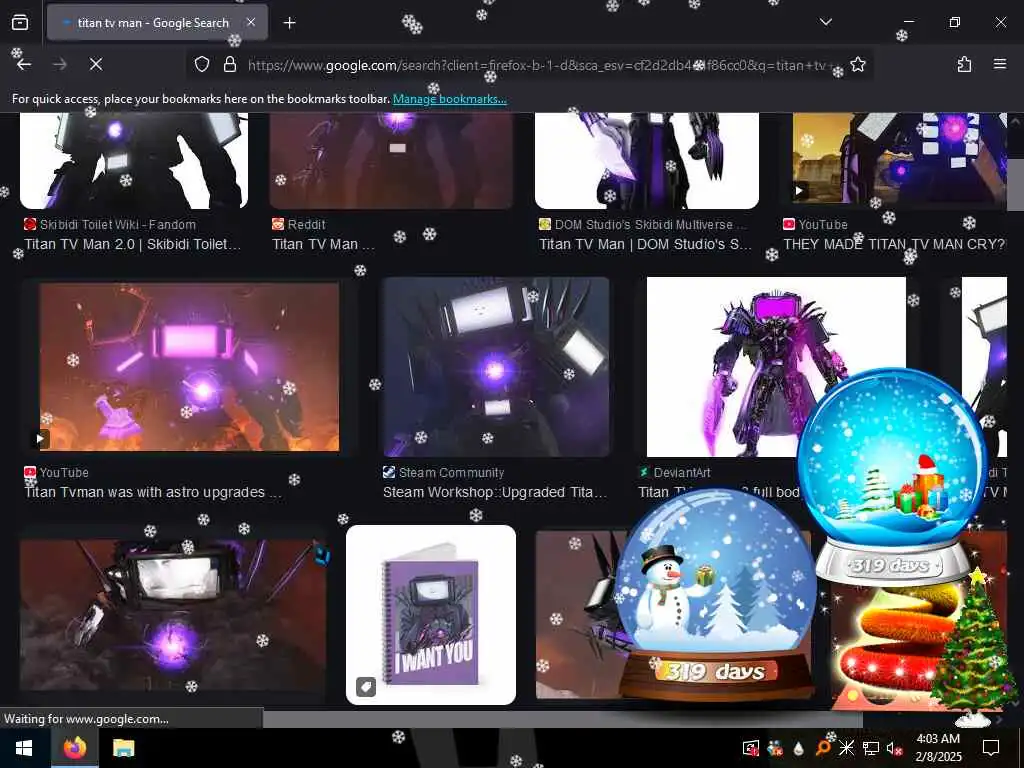Click the 'Steam Community' source label
Screen dimensions: 1024x768
451,473
